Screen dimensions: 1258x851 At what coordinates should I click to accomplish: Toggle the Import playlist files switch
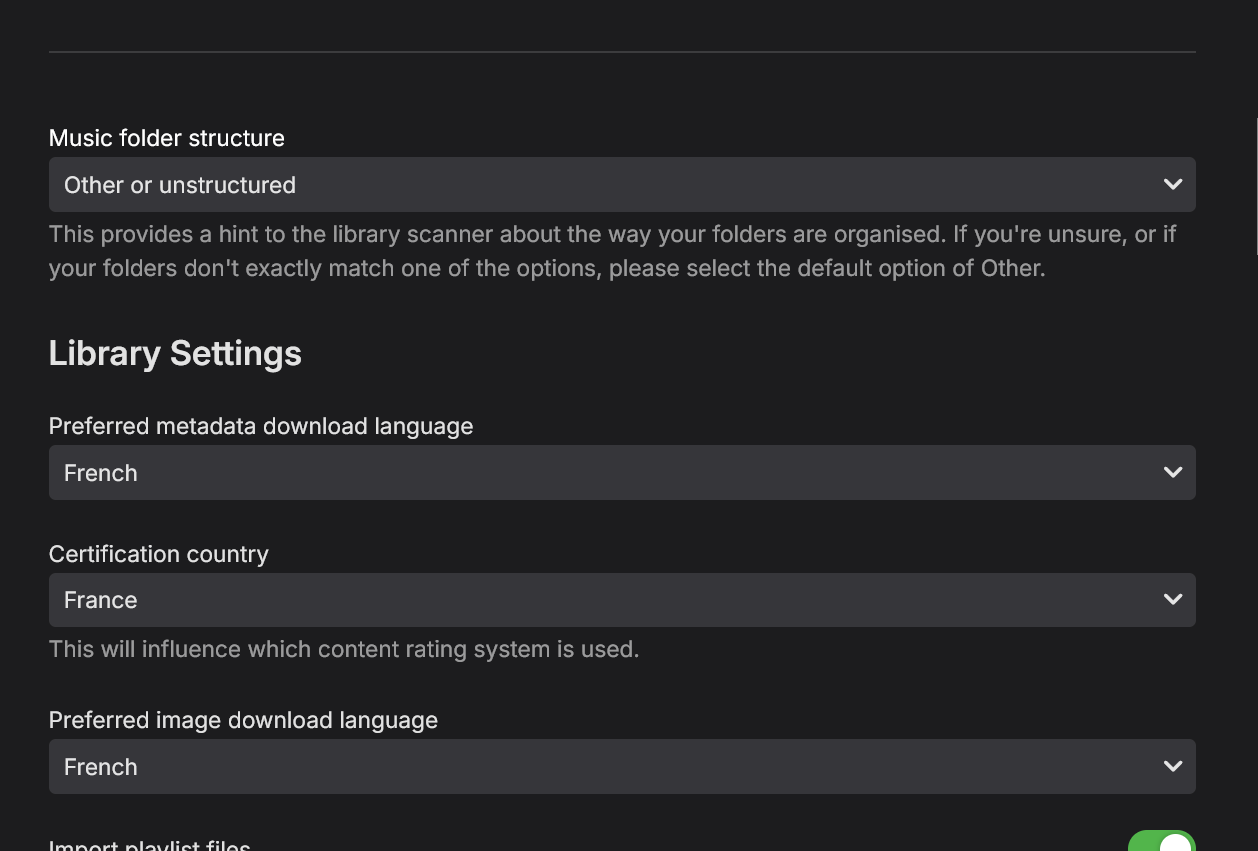click(1162, 843)
